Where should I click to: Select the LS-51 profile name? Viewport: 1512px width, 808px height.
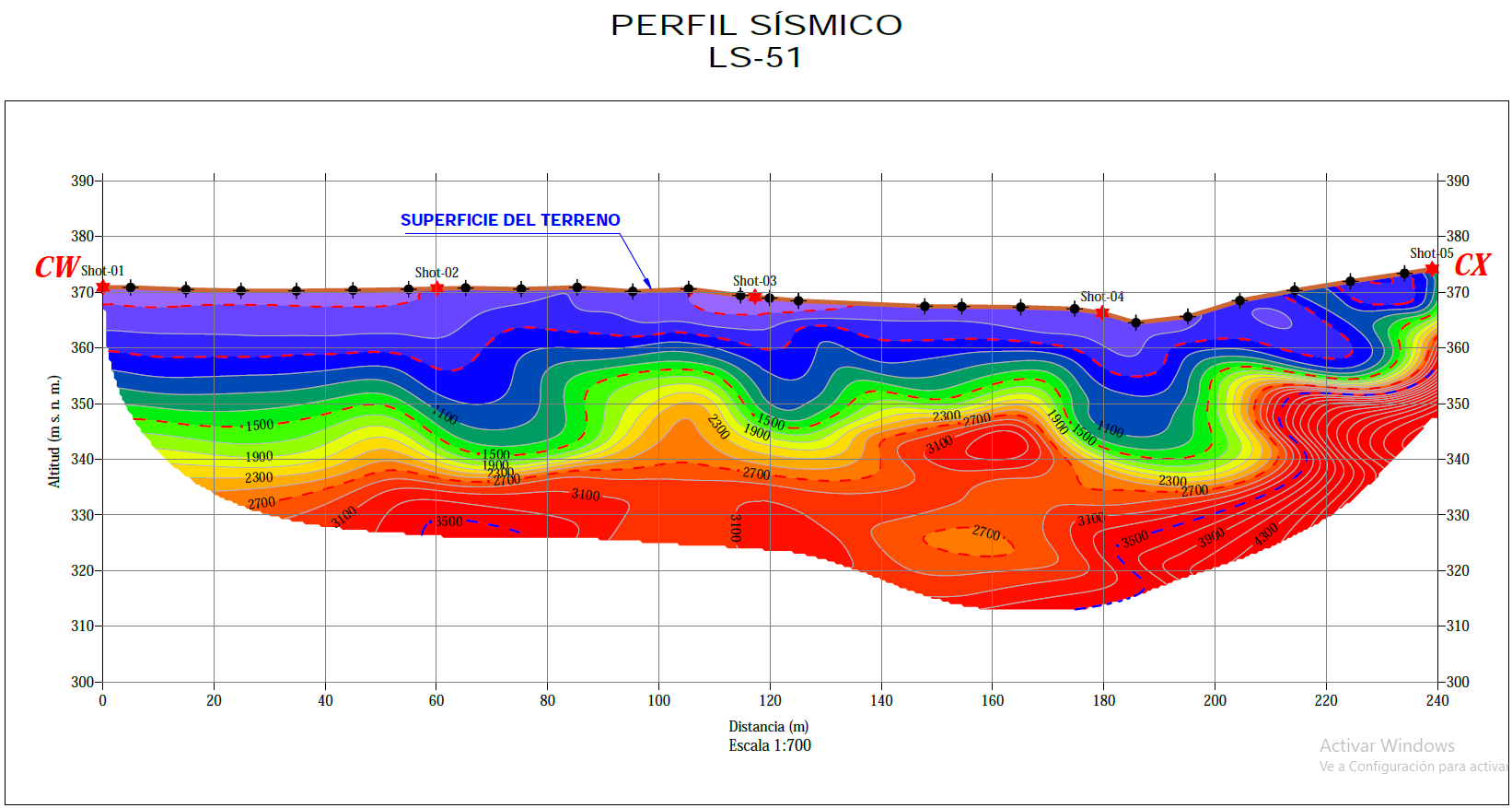pyautogui.click(x=755, y=57)
